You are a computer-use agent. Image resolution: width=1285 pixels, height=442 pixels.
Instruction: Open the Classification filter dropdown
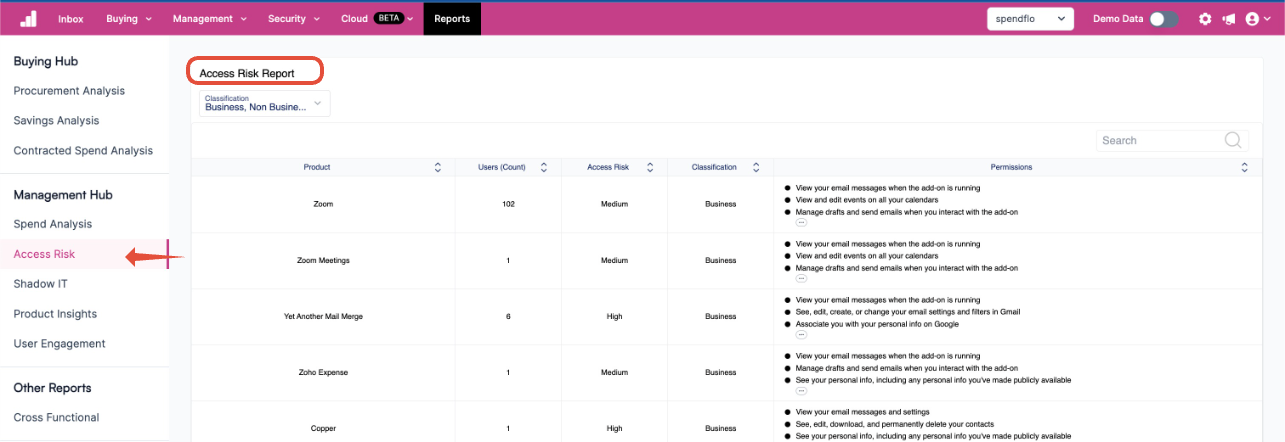click(265, 103)
